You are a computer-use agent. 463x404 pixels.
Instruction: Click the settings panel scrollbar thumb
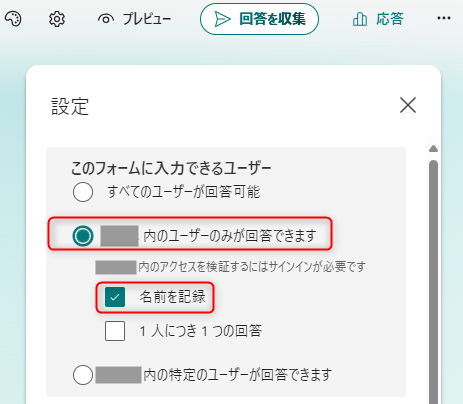pos(433,282)
